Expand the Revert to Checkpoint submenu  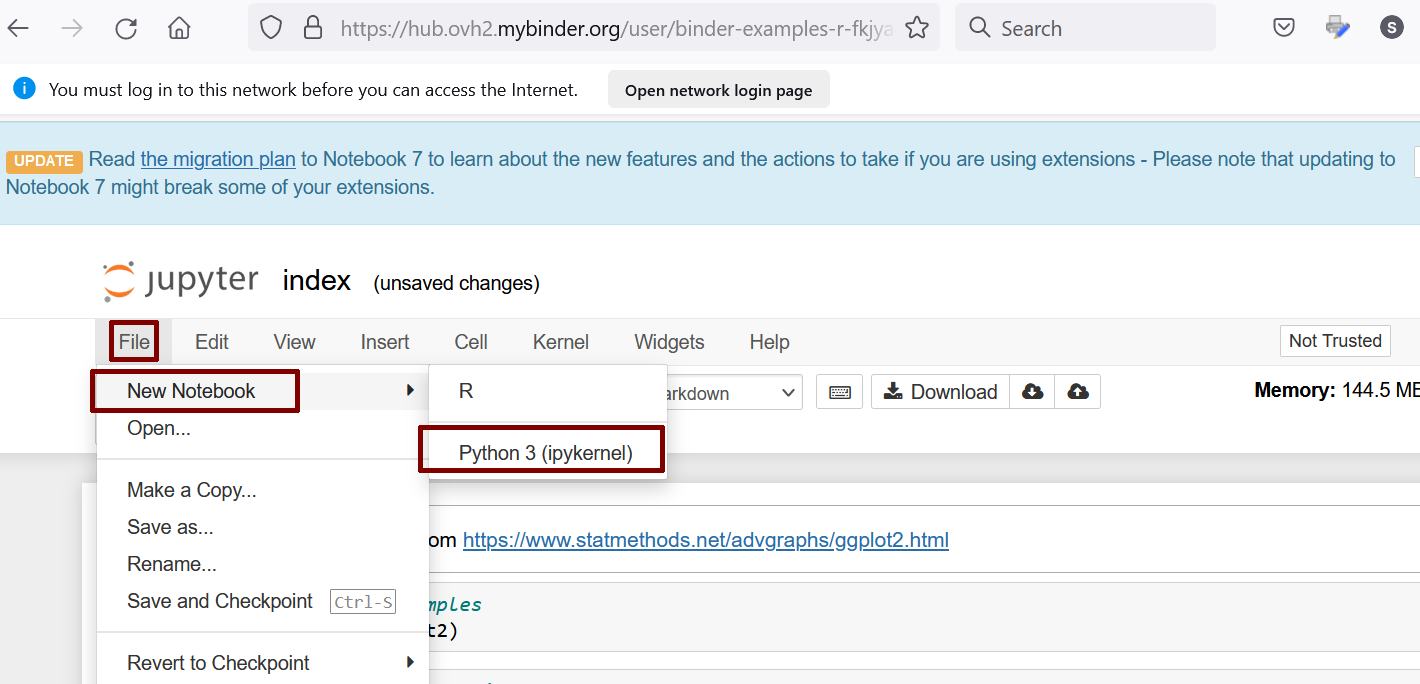click(262, 663)
